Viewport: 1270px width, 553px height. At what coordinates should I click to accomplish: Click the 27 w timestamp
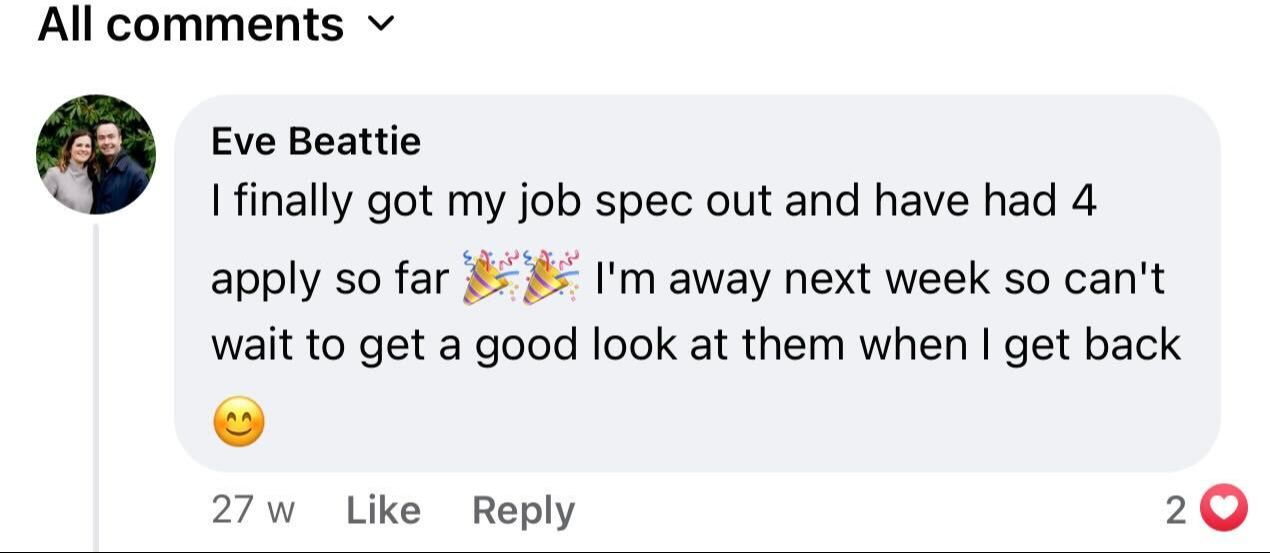pyautogui.click(x=253, y=510)
